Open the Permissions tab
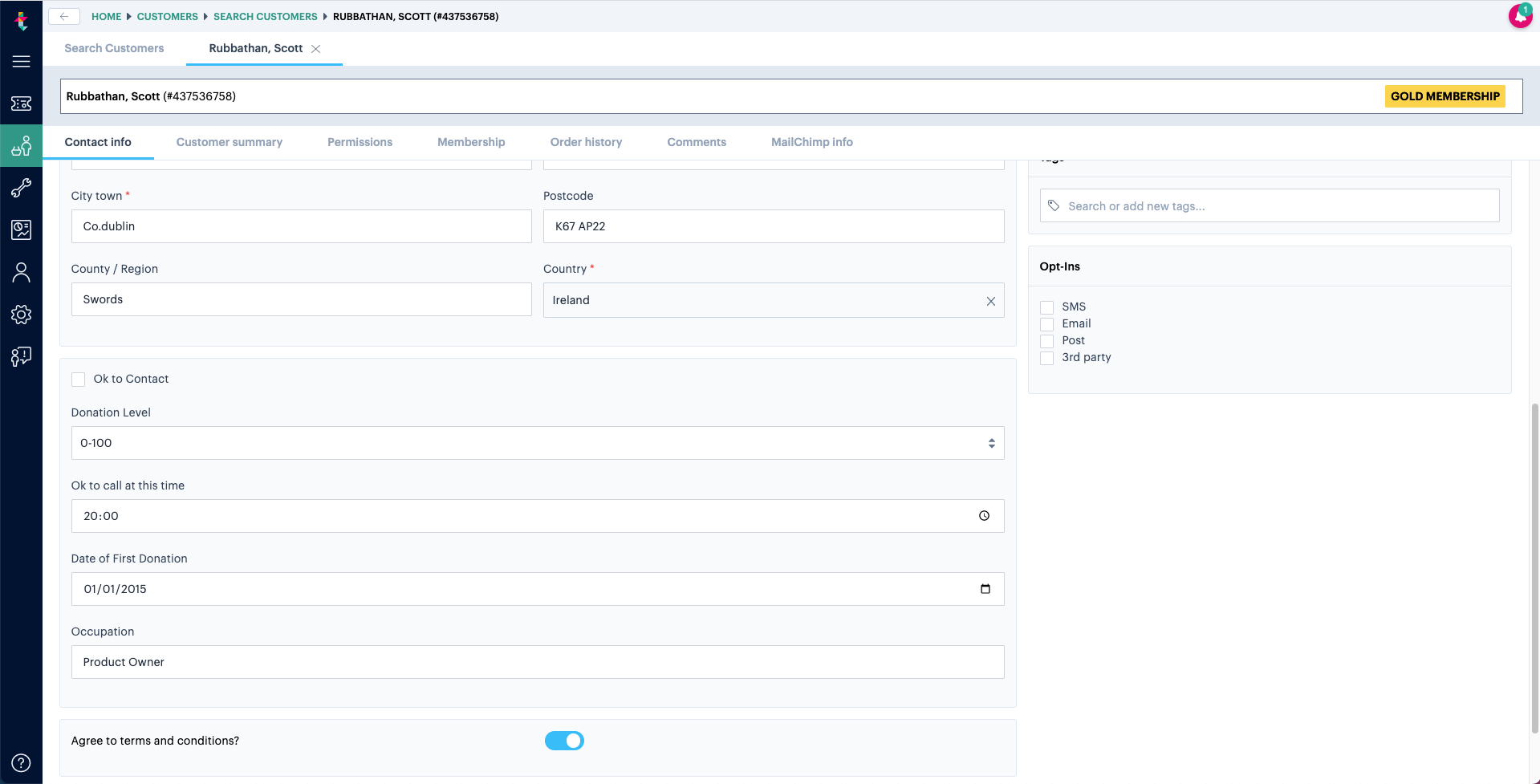This screenshot has height=784, width=1540. [360, 142]
